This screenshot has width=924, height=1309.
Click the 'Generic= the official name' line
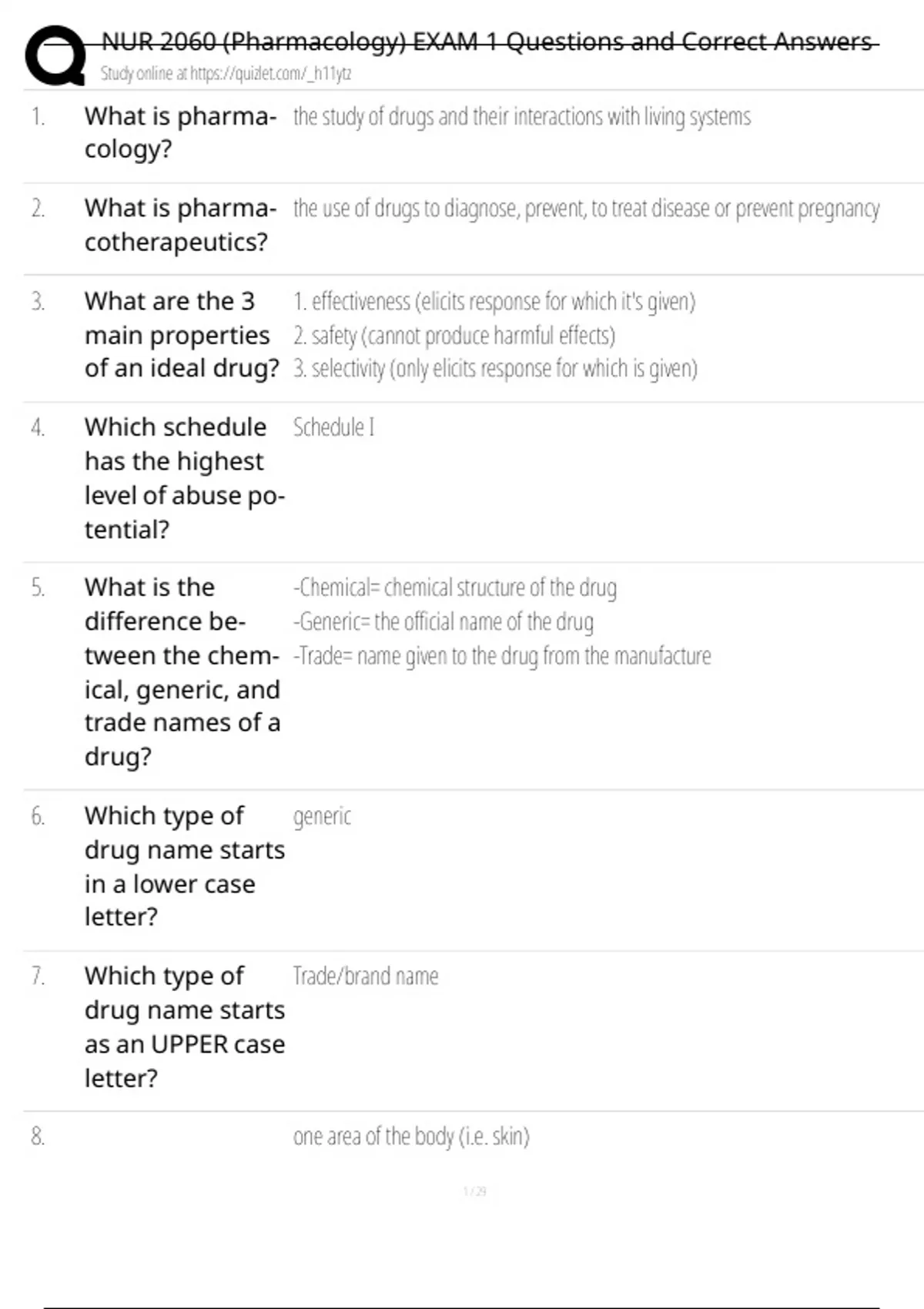(443, 621)
